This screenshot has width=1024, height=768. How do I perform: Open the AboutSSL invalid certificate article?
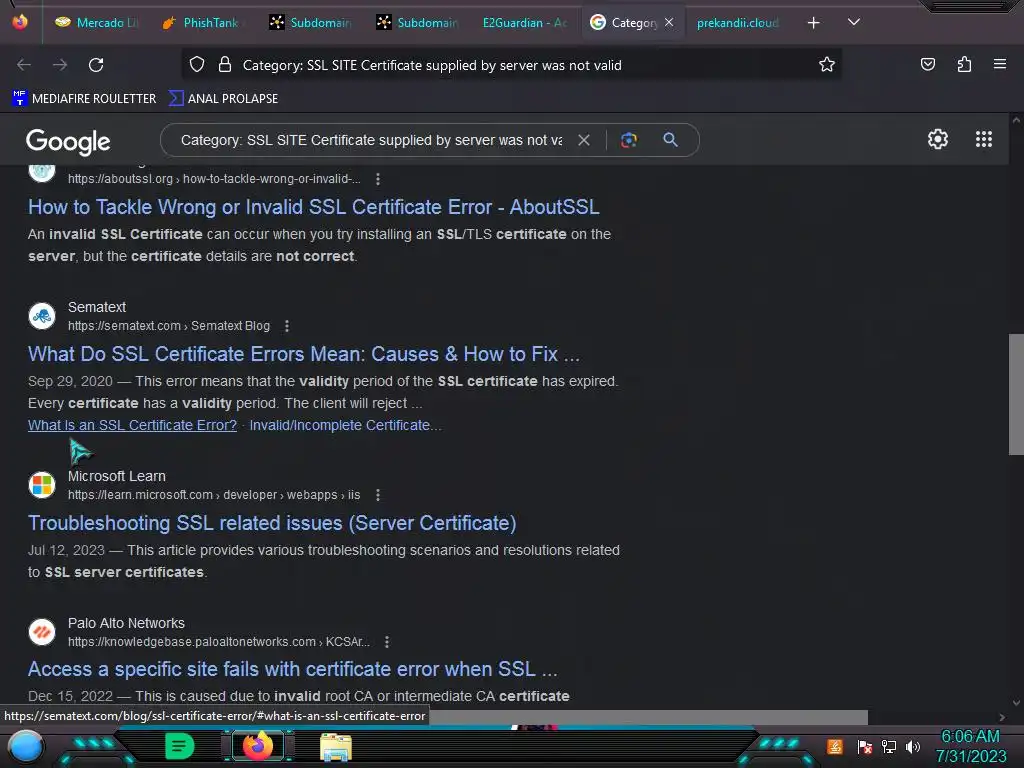(313, 207)
